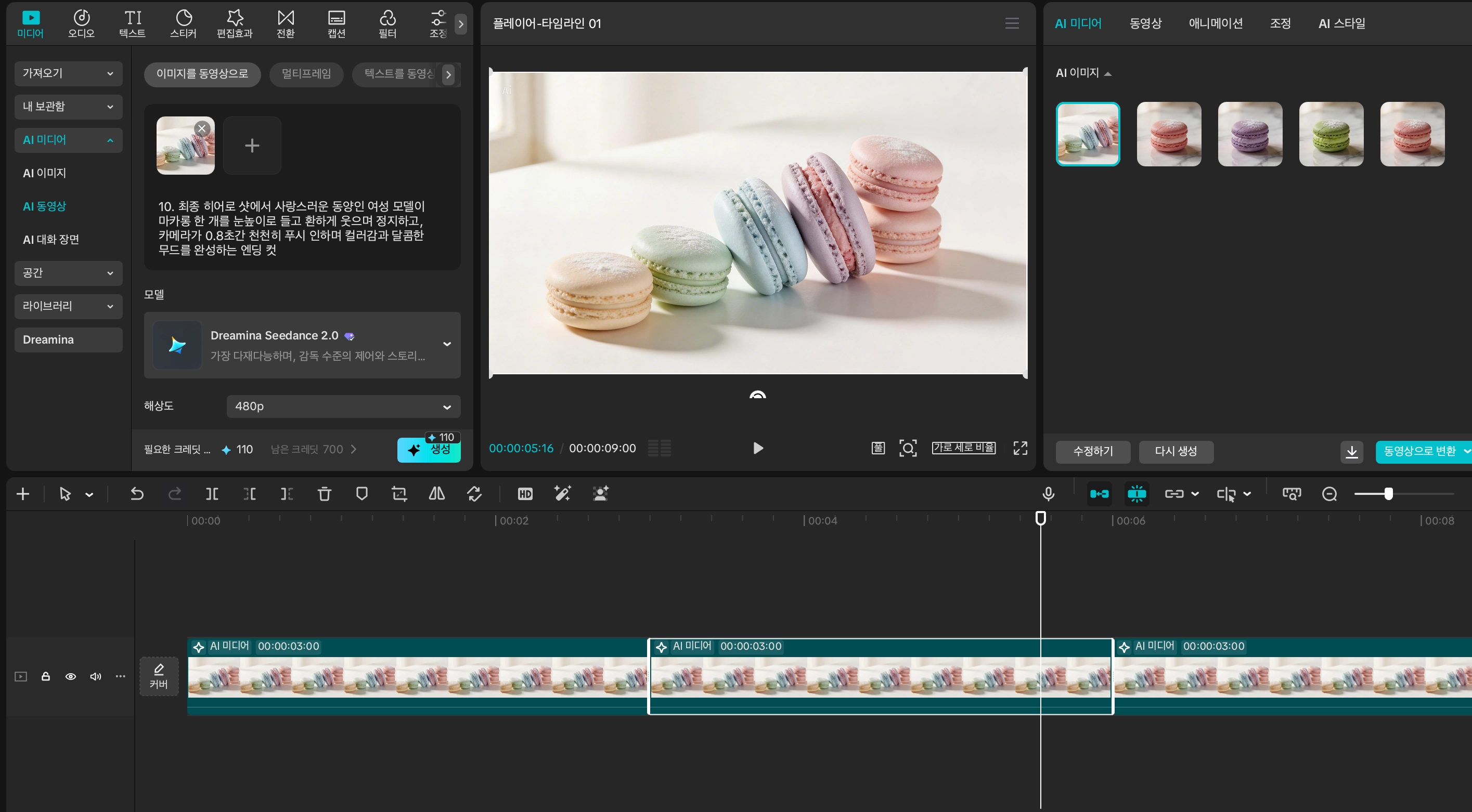
Task: Click the 다시 생성 button
Action: coord(1176,452)
